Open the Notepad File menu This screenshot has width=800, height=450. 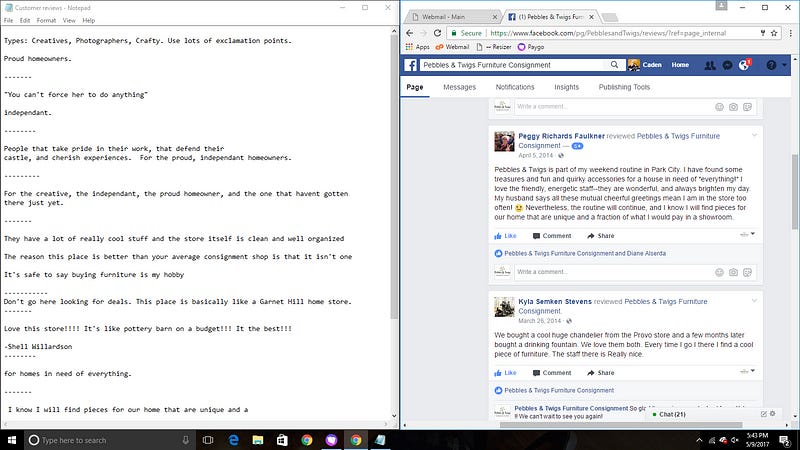pos(9,20)
